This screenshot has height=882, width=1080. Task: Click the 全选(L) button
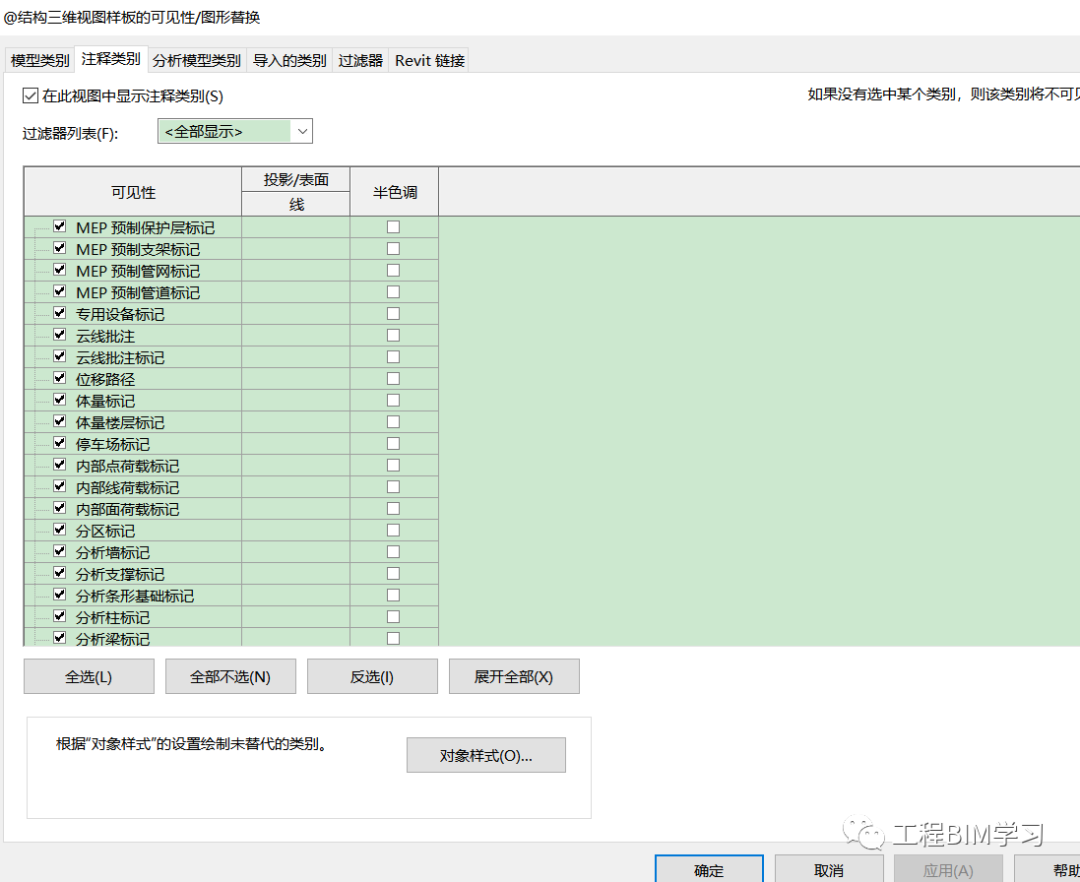point(89,676)
